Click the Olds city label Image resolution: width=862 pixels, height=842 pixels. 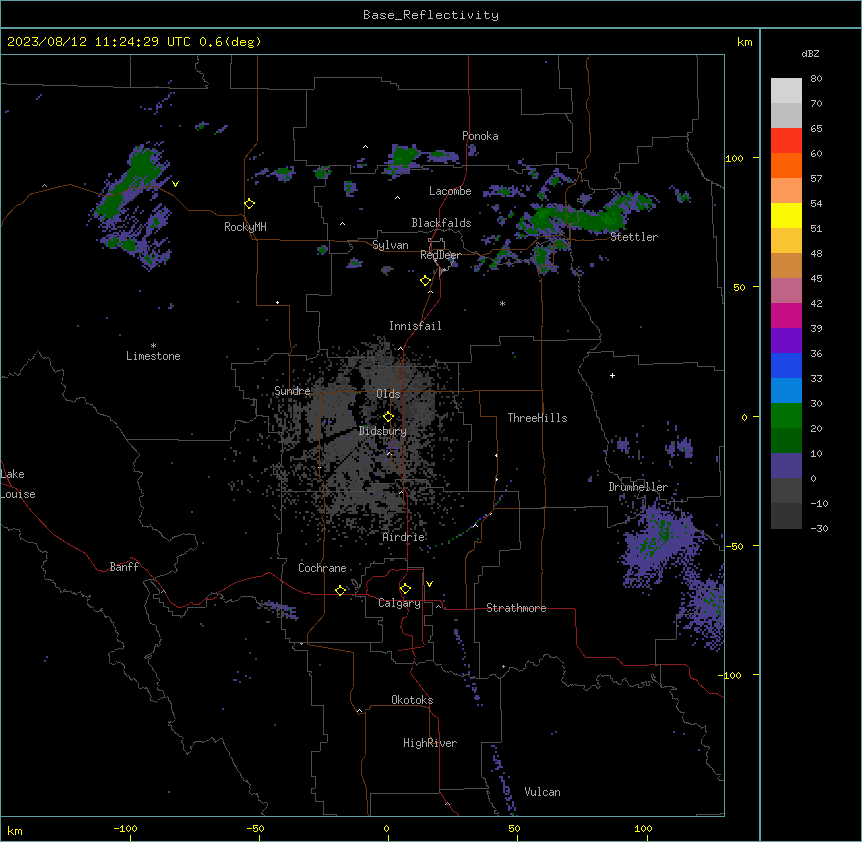click(x=388, y=394)
